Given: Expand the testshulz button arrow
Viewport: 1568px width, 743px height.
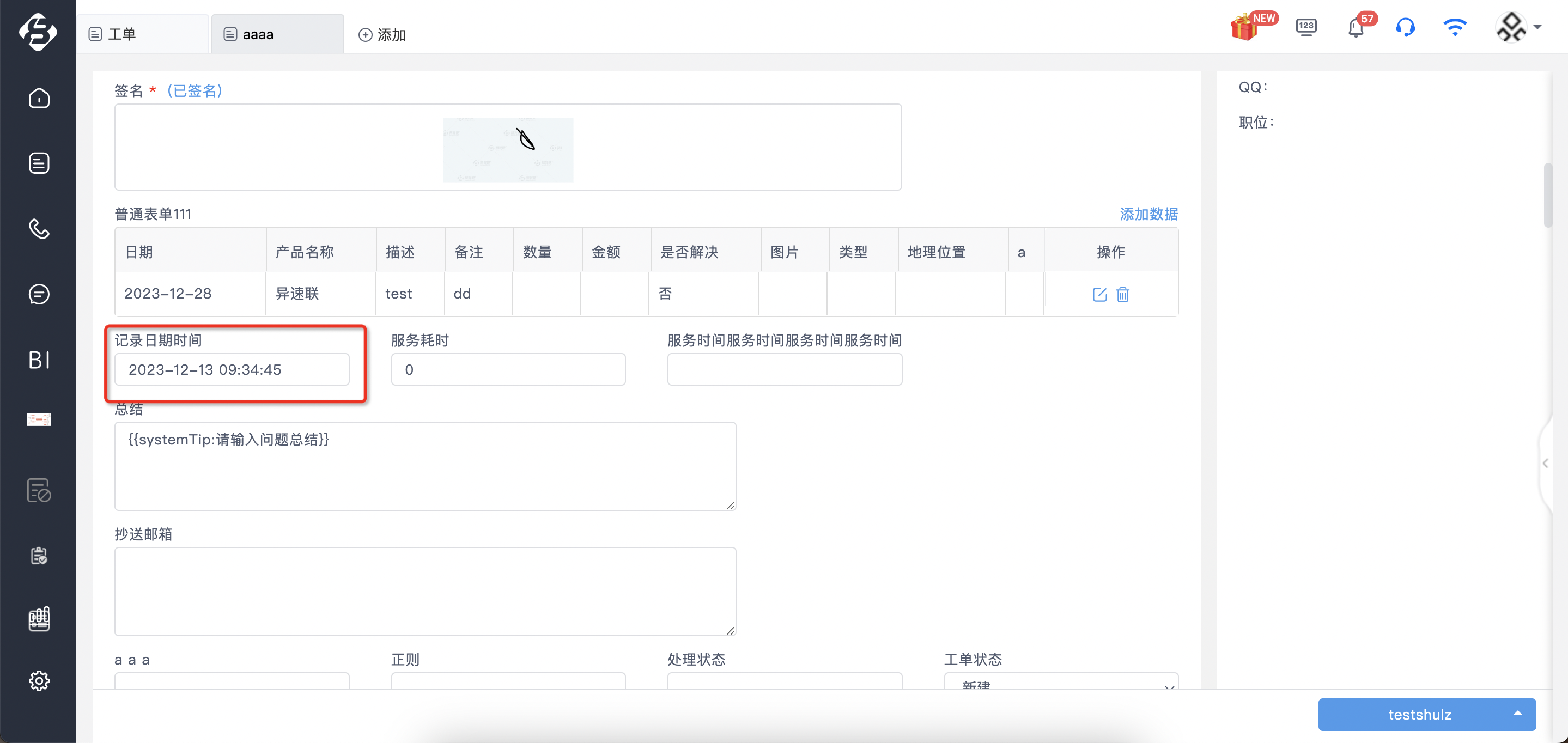Looking at the screenshot, I should pyautogui.click(x=1517, y=713).
